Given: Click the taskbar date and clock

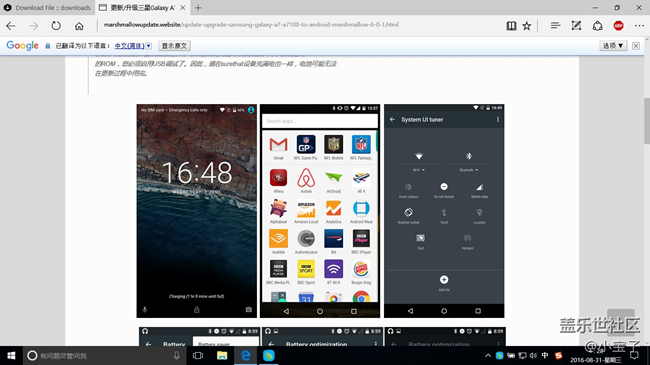Looking at the screenshot, I should point(595,356).
